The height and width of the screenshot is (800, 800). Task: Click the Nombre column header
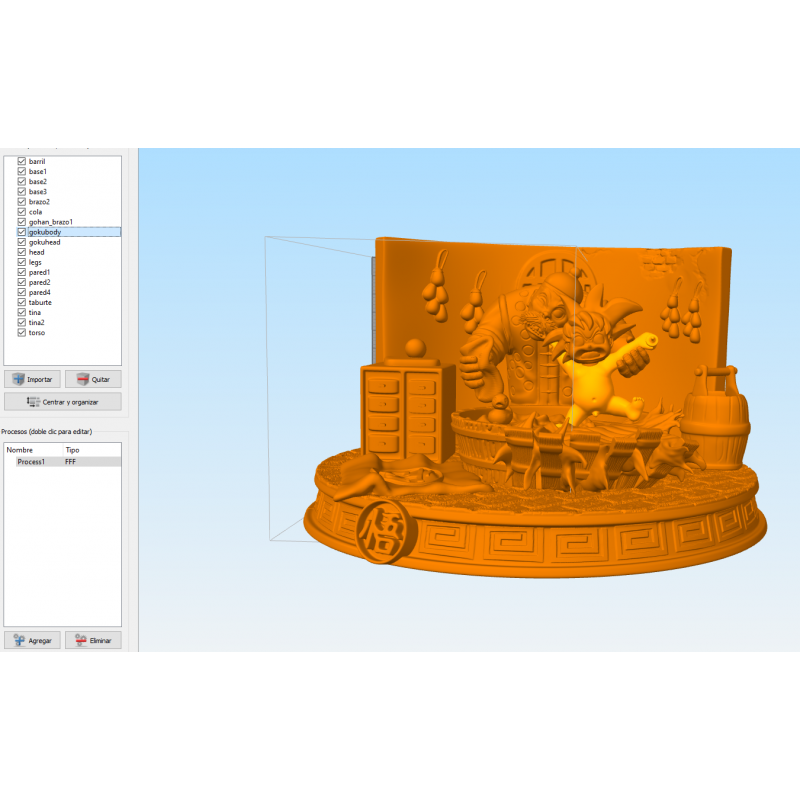click(20, 451)
